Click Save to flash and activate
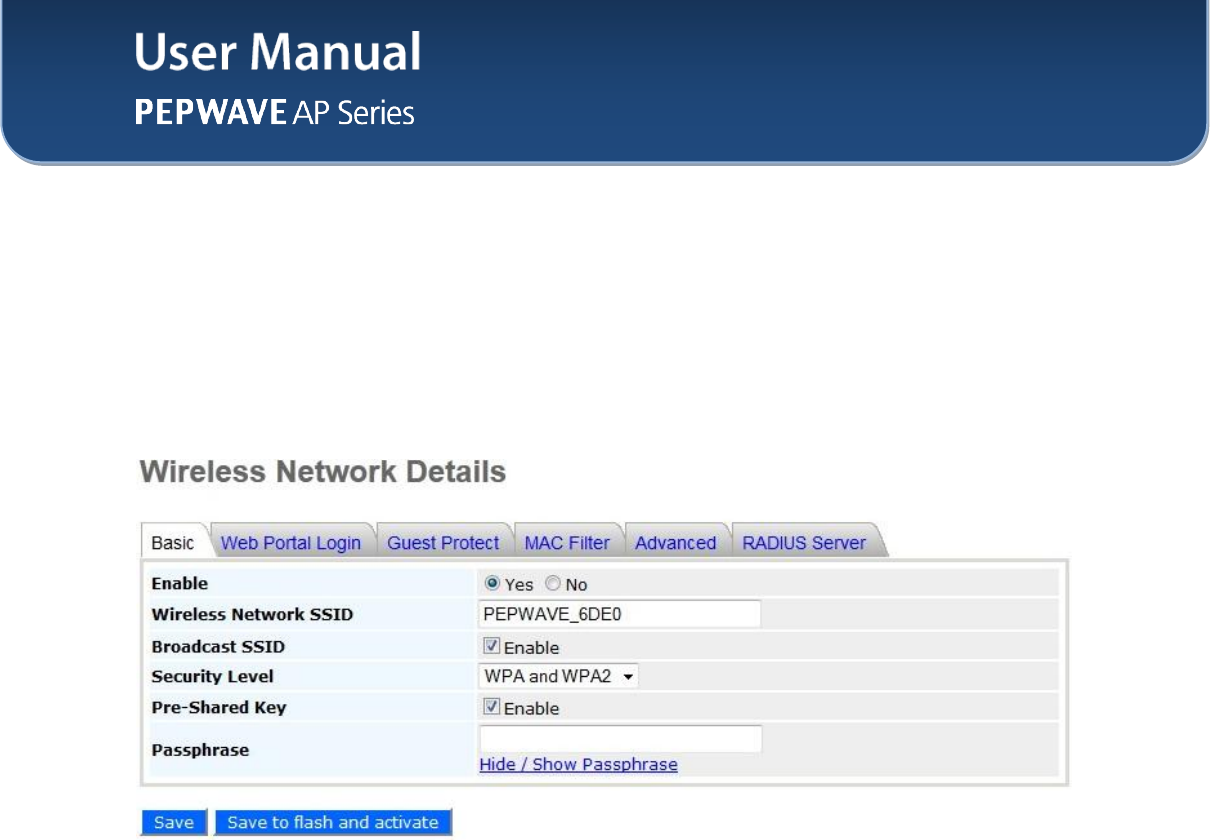 pyautogui.click(x=333, y=822)
